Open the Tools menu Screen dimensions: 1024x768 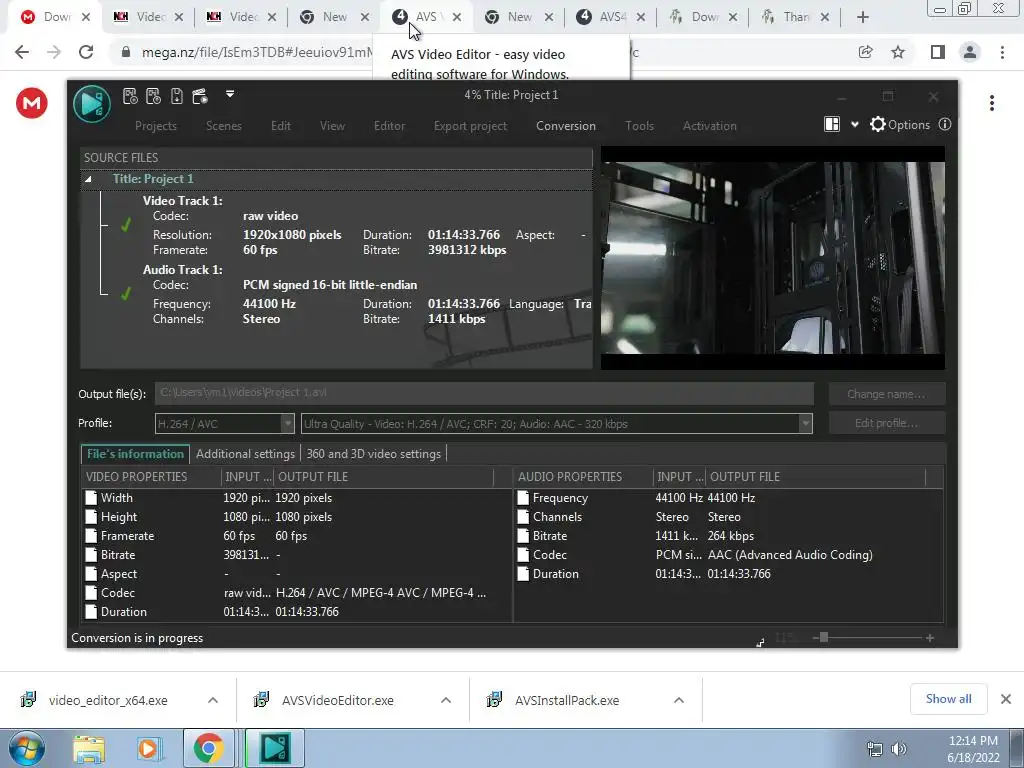(639, 126)
